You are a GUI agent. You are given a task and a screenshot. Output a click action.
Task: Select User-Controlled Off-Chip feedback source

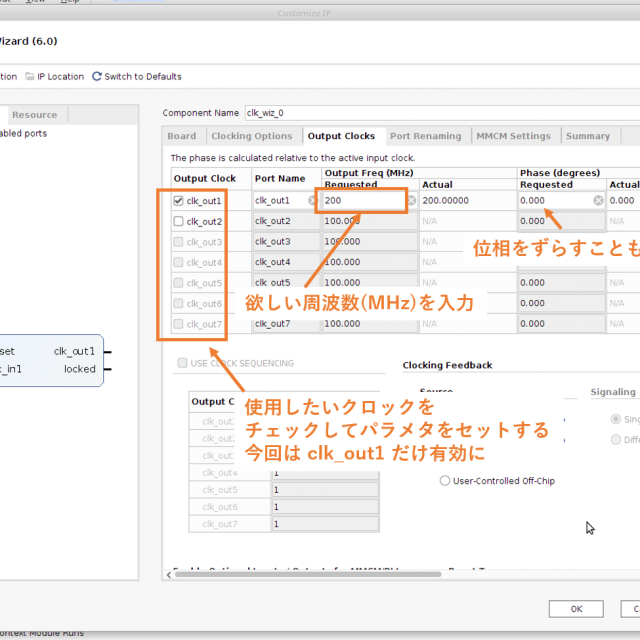click(445, 481)
